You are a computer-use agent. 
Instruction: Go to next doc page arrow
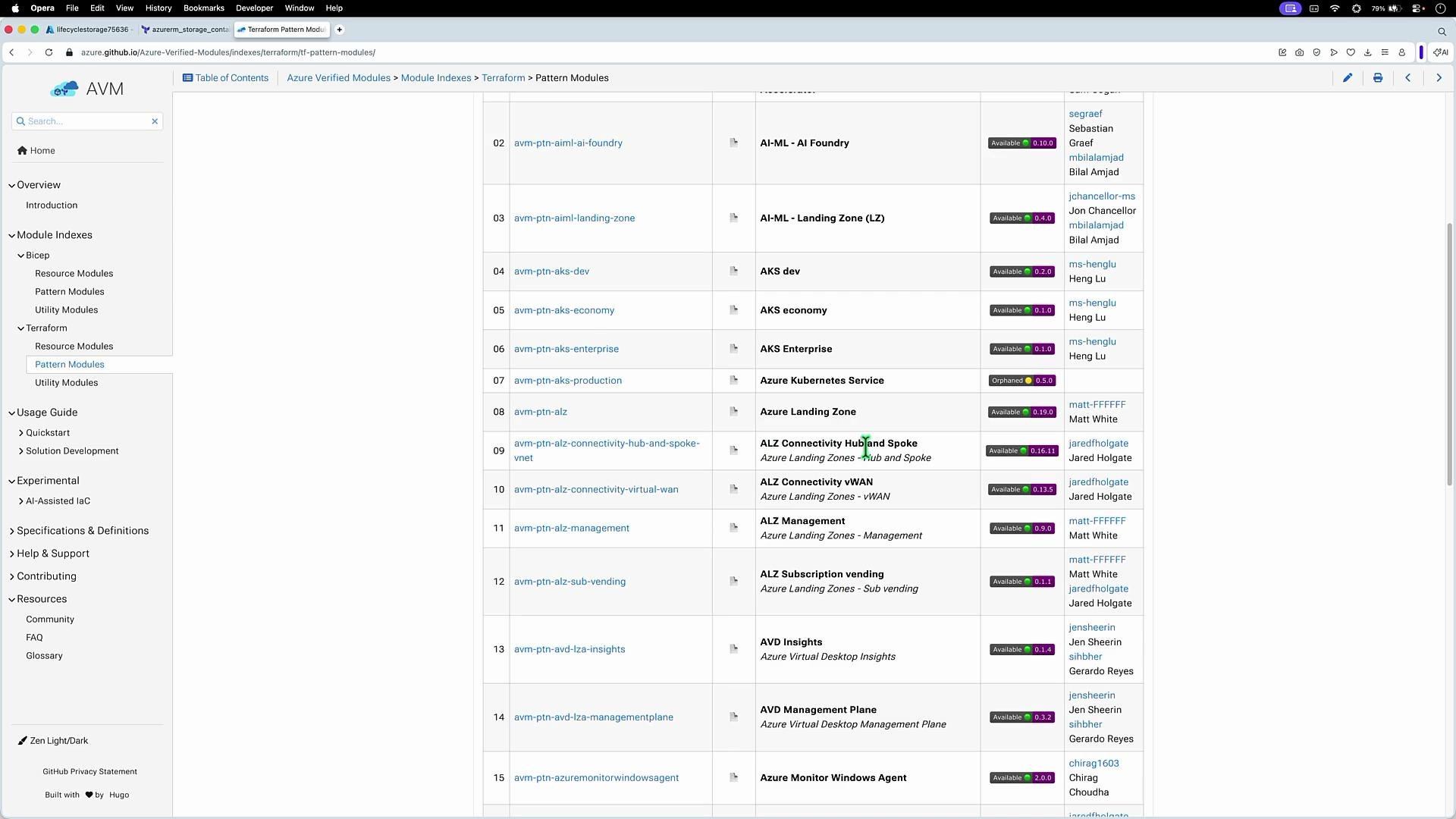click(1439, 77)
